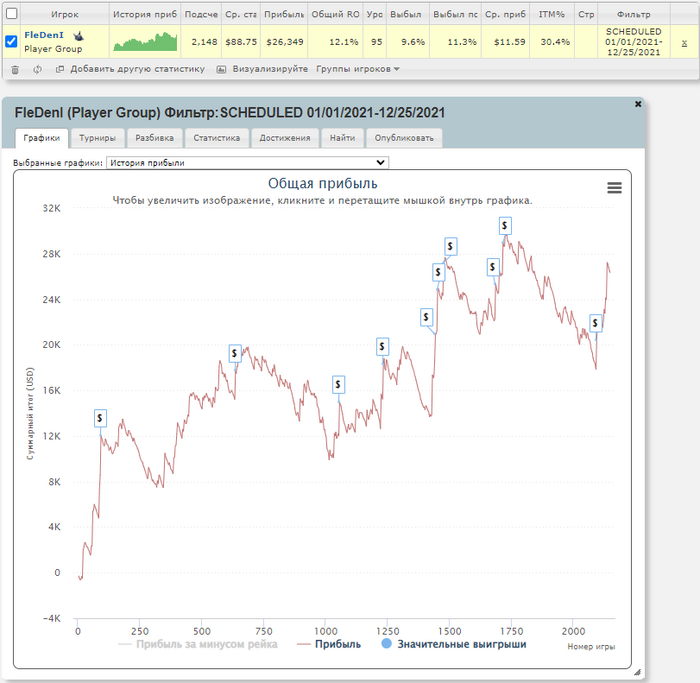Open the Достижения tab
This screenshot has width=700, height=683.
point(285,138)
